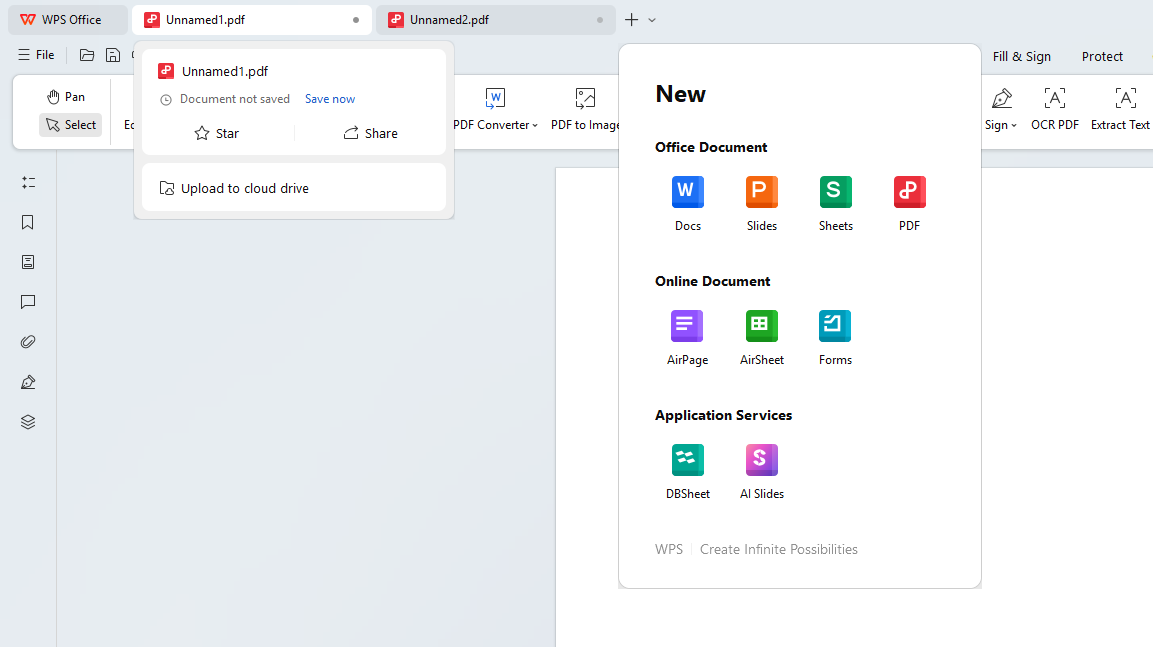Create a new Forms document
Viewport: 1153px width, 647px height.
tap(835, 337)
